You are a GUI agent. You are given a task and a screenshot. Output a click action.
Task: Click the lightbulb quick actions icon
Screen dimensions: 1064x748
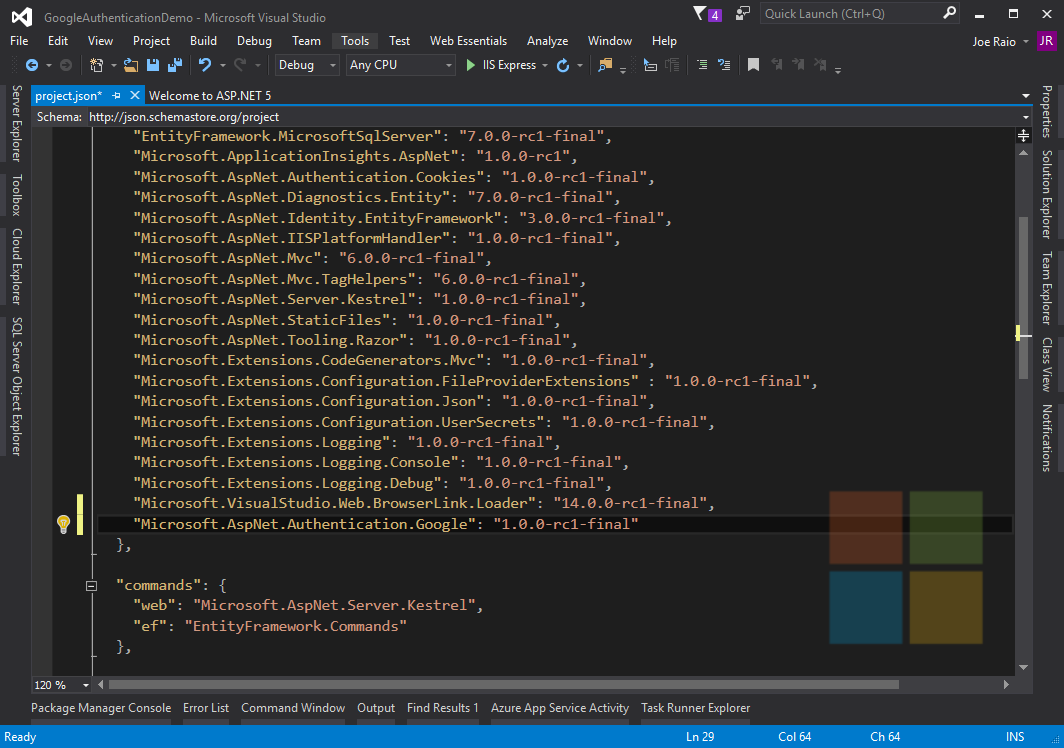(63, 524)
